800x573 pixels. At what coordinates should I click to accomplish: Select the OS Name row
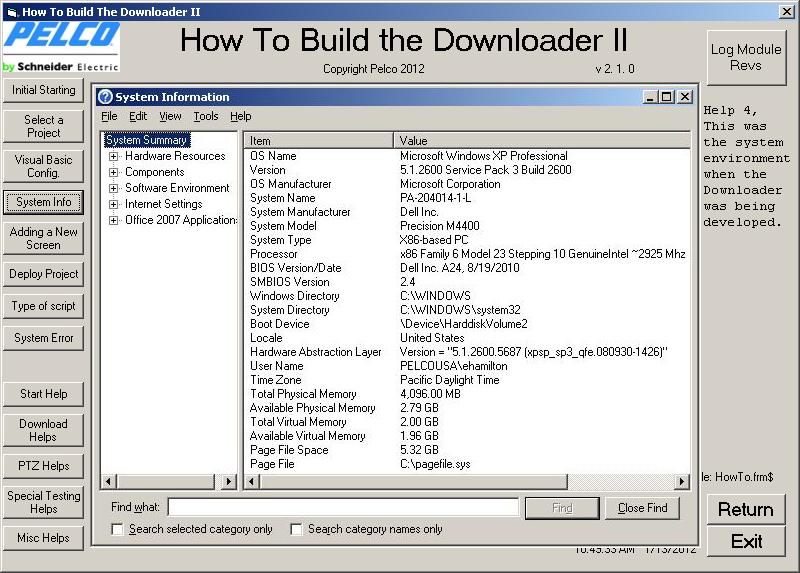click(x=467, y=156)
